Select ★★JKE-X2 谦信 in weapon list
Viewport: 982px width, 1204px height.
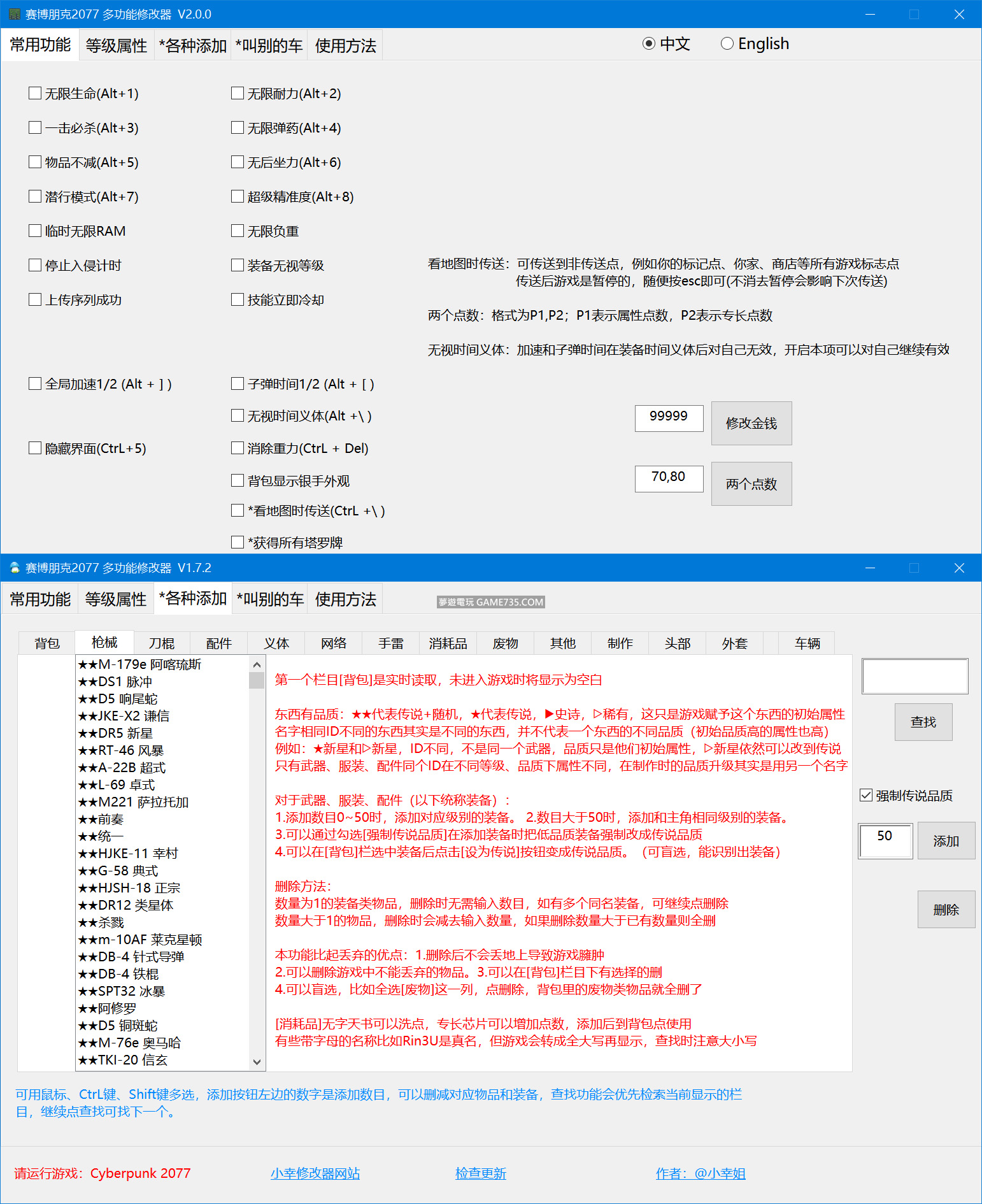click(162, 716)
